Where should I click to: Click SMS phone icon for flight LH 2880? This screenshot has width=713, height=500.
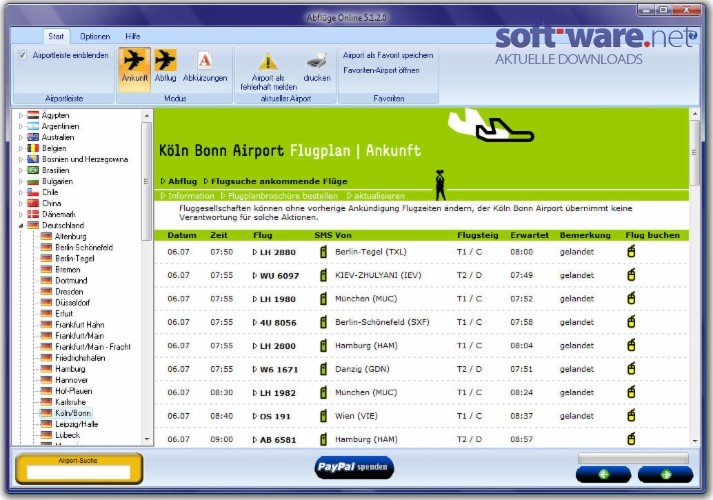click(x=323, y=251)
